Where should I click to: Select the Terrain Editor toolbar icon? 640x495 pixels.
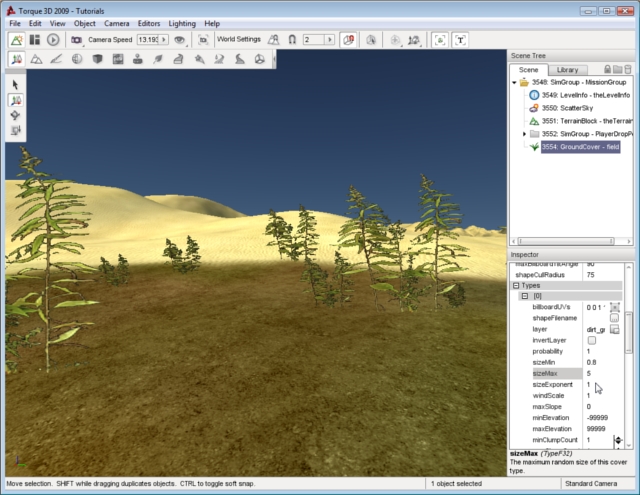(36, 59)
